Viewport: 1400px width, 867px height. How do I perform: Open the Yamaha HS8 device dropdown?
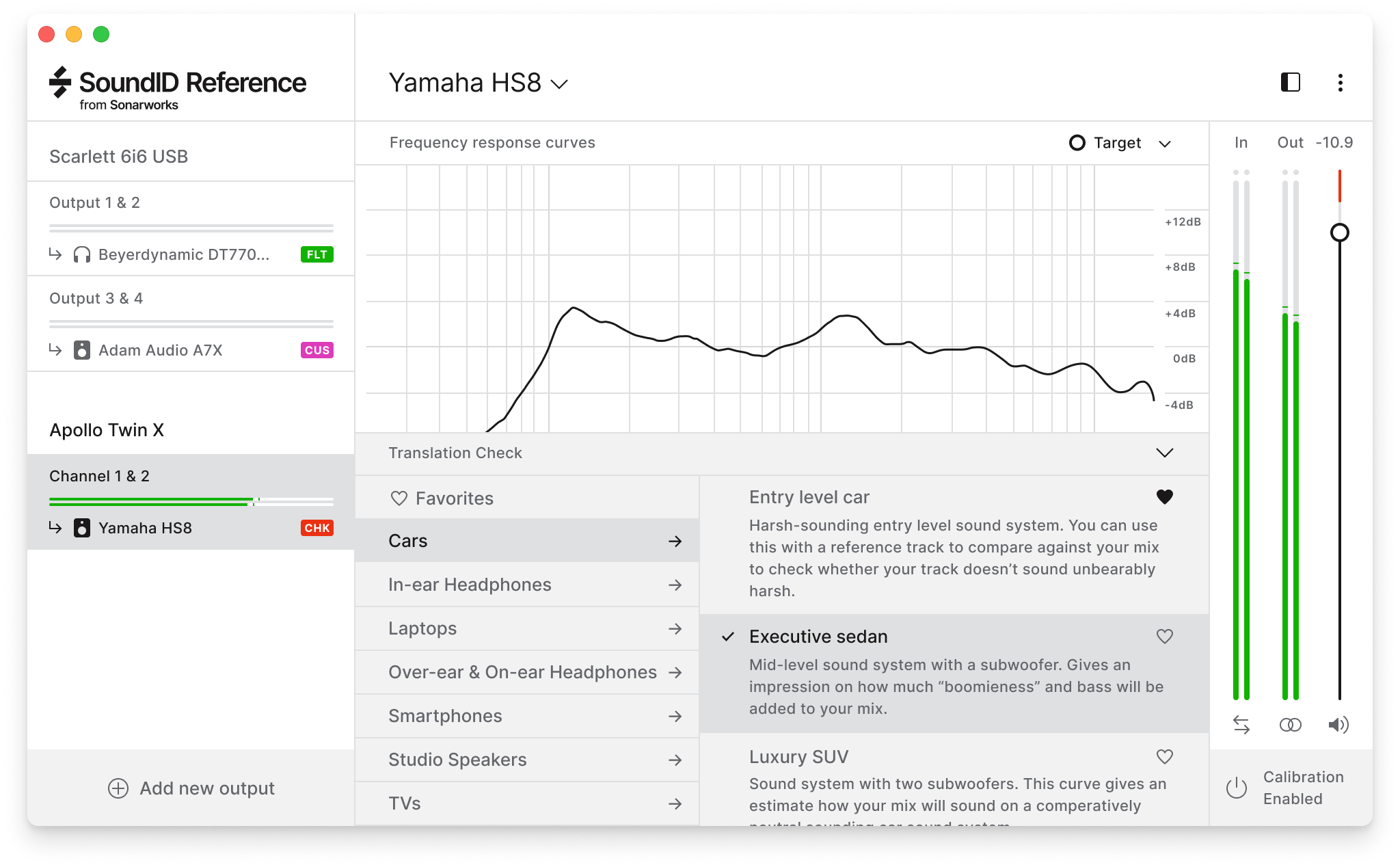point(563,84)
